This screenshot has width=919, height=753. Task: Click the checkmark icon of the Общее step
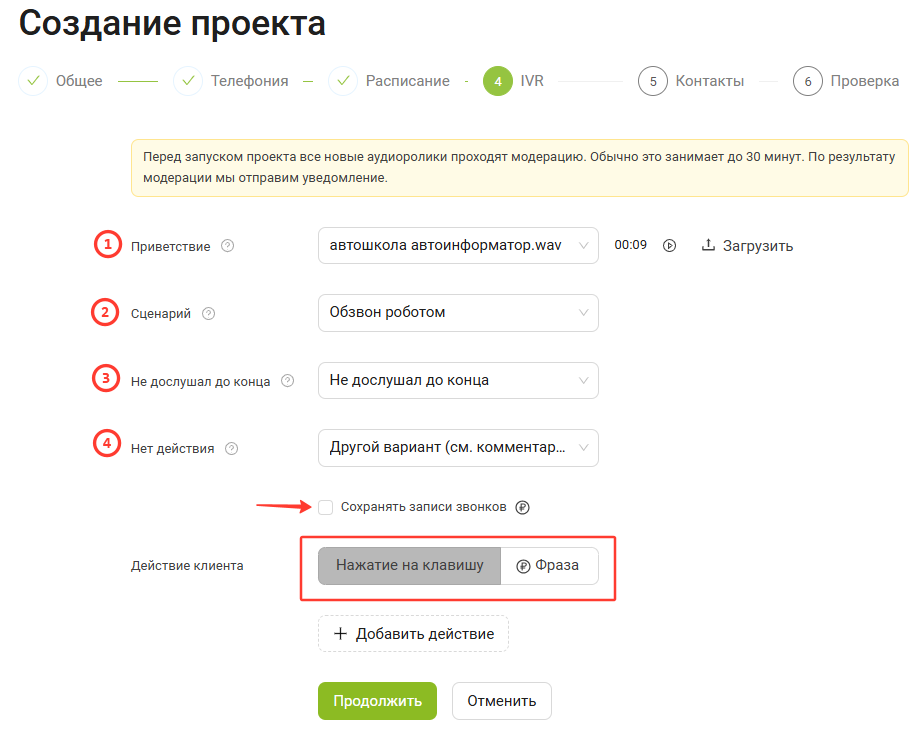(x=33, y=81)
